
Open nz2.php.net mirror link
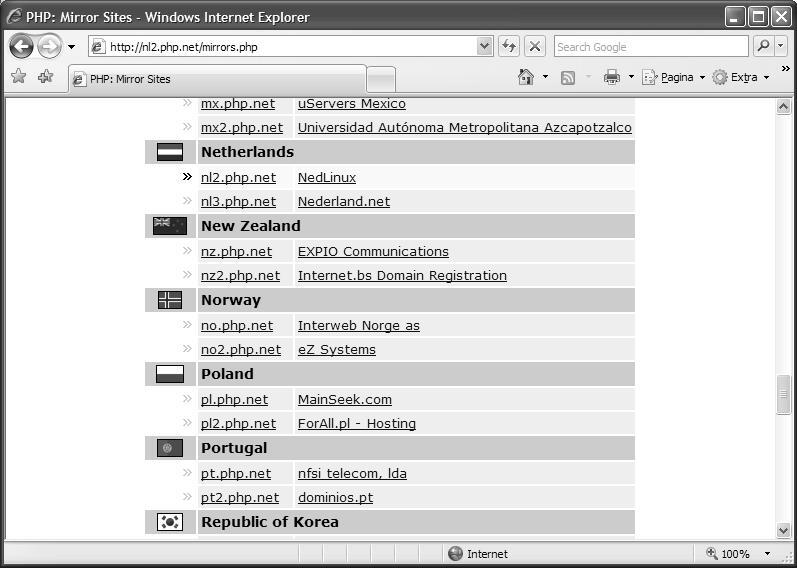tap(240, 276)
